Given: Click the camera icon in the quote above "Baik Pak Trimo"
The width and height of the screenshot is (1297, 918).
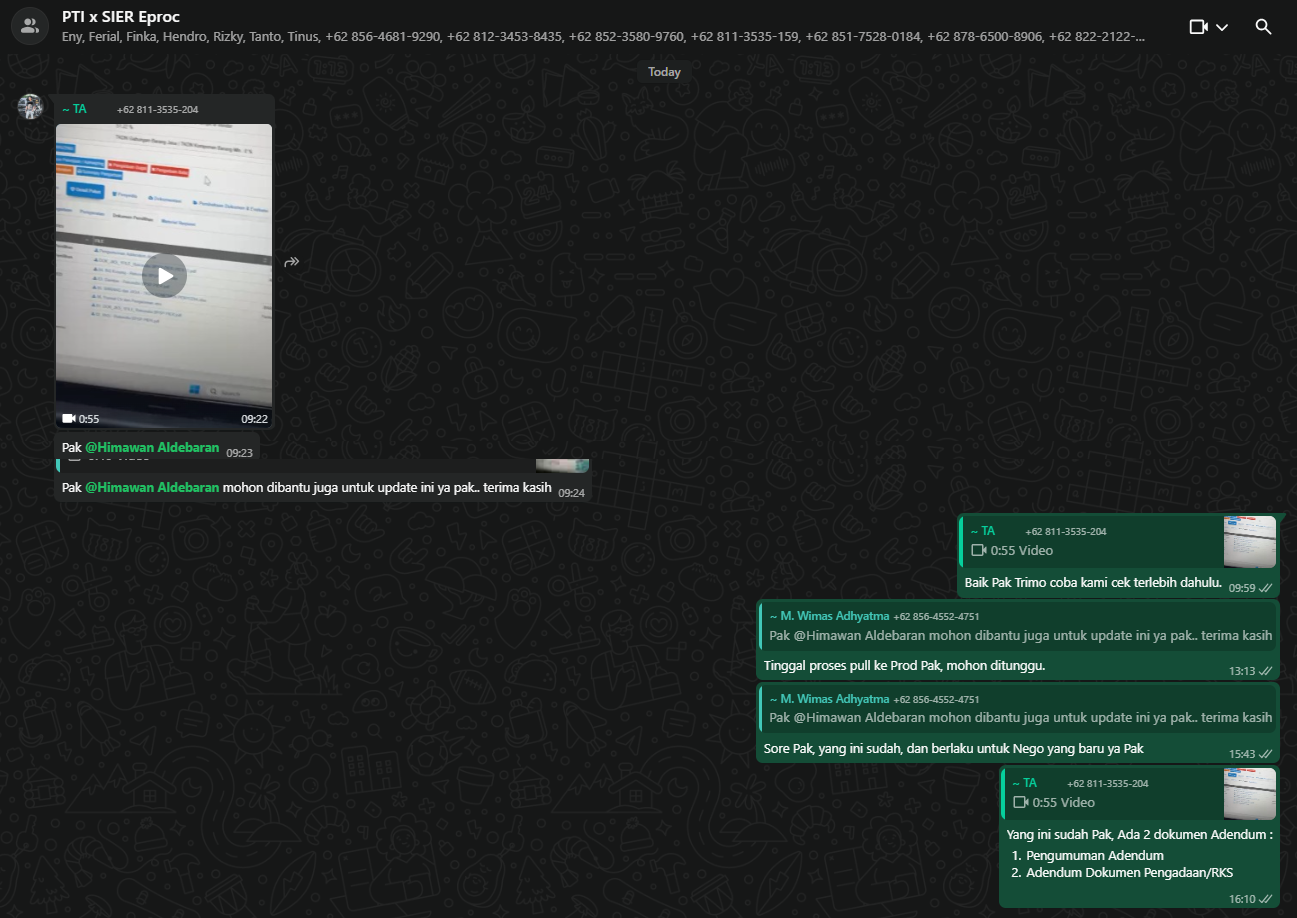Looking at the screenshot, I should 979,551.
